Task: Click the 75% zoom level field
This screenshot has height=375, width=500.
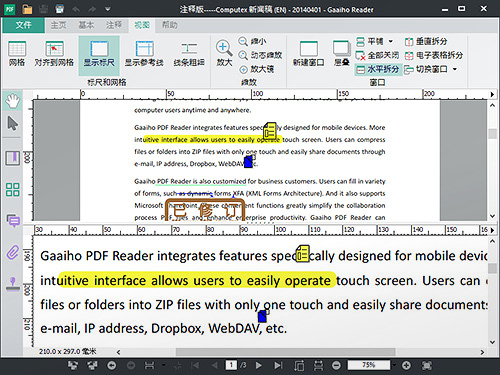Action: coord(369,365)
